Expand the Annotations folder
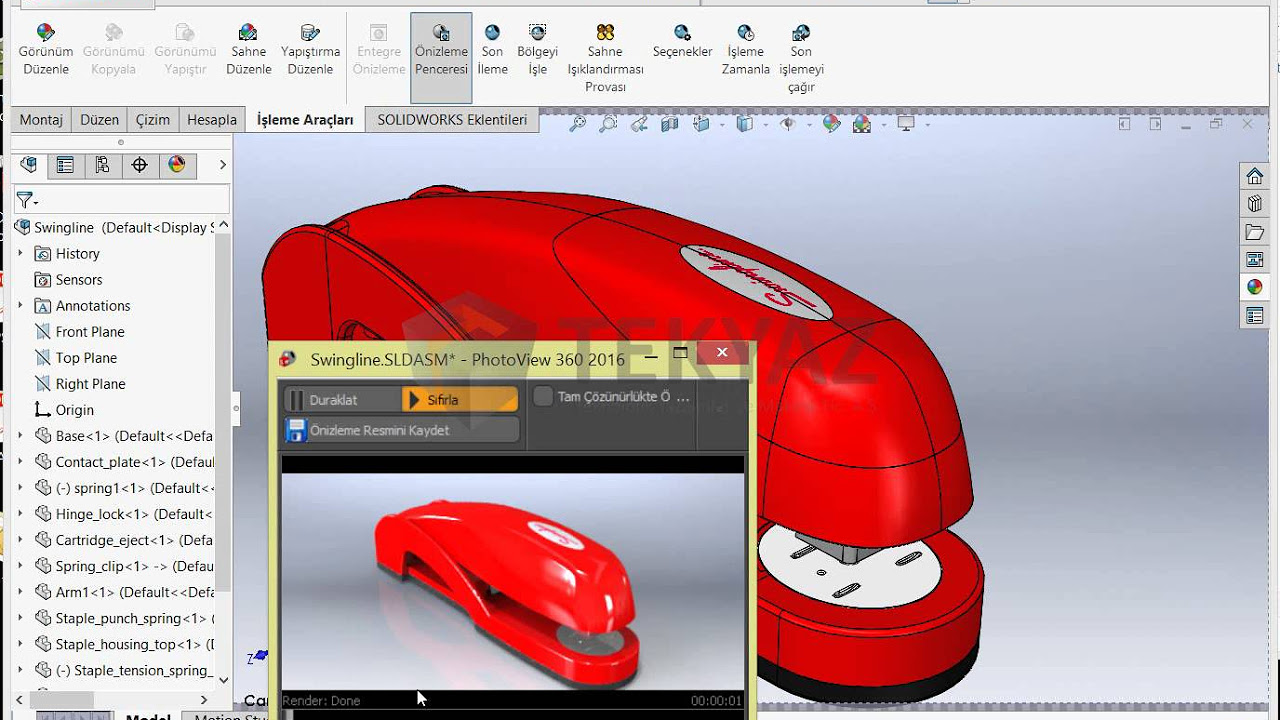1280x720 pixels. click(20, 306)
